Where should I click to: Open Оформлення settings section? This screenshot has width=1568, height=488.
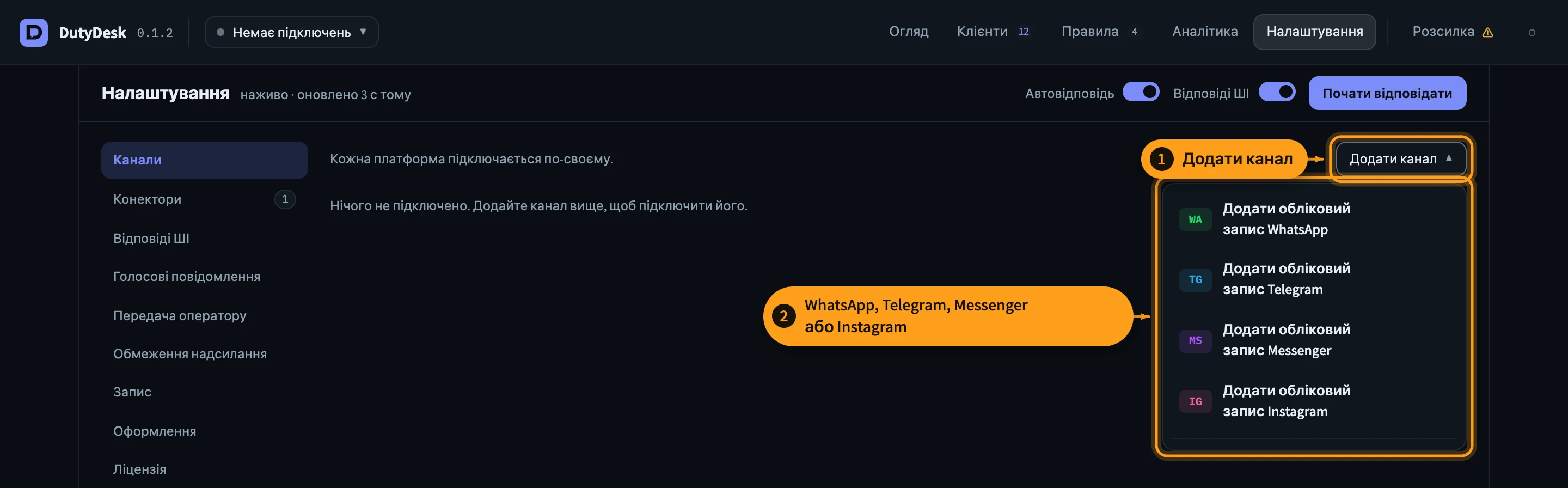pos(205,431)
